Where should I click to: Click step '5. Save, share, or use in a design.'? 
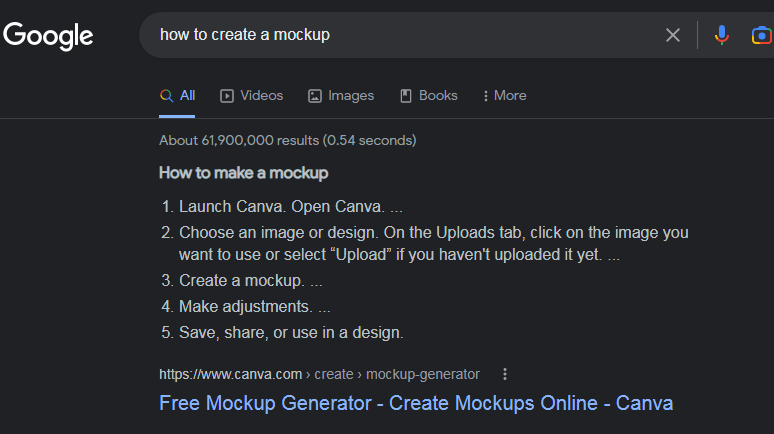pos(282,333)
